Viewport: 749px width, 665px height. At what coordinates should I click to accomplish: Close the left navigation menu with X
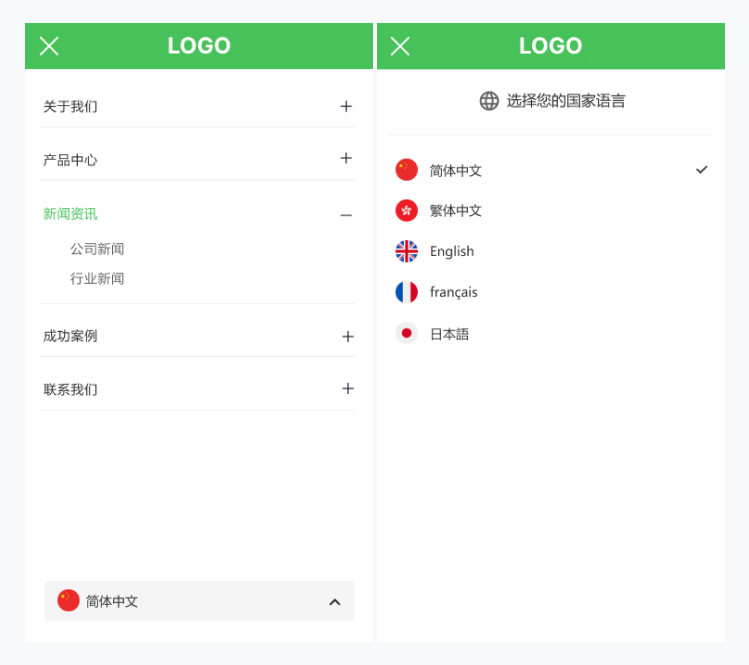pyautogui.click(x=49, y=46)
